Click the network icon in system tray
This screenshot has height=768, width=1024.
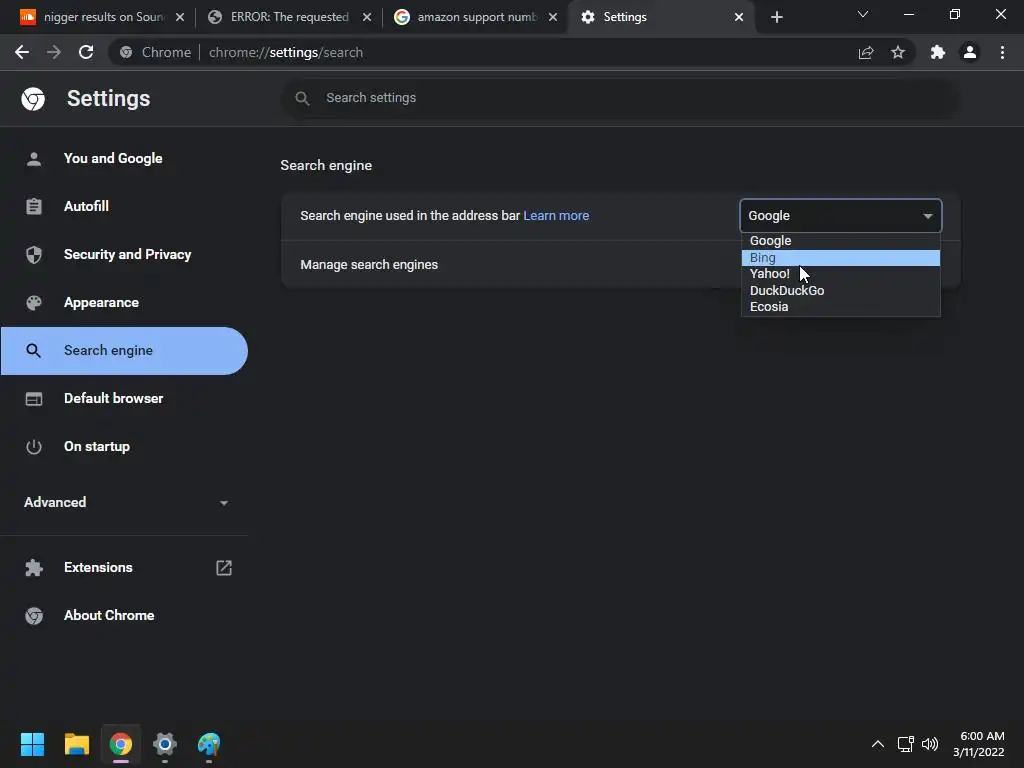point(906,744)
